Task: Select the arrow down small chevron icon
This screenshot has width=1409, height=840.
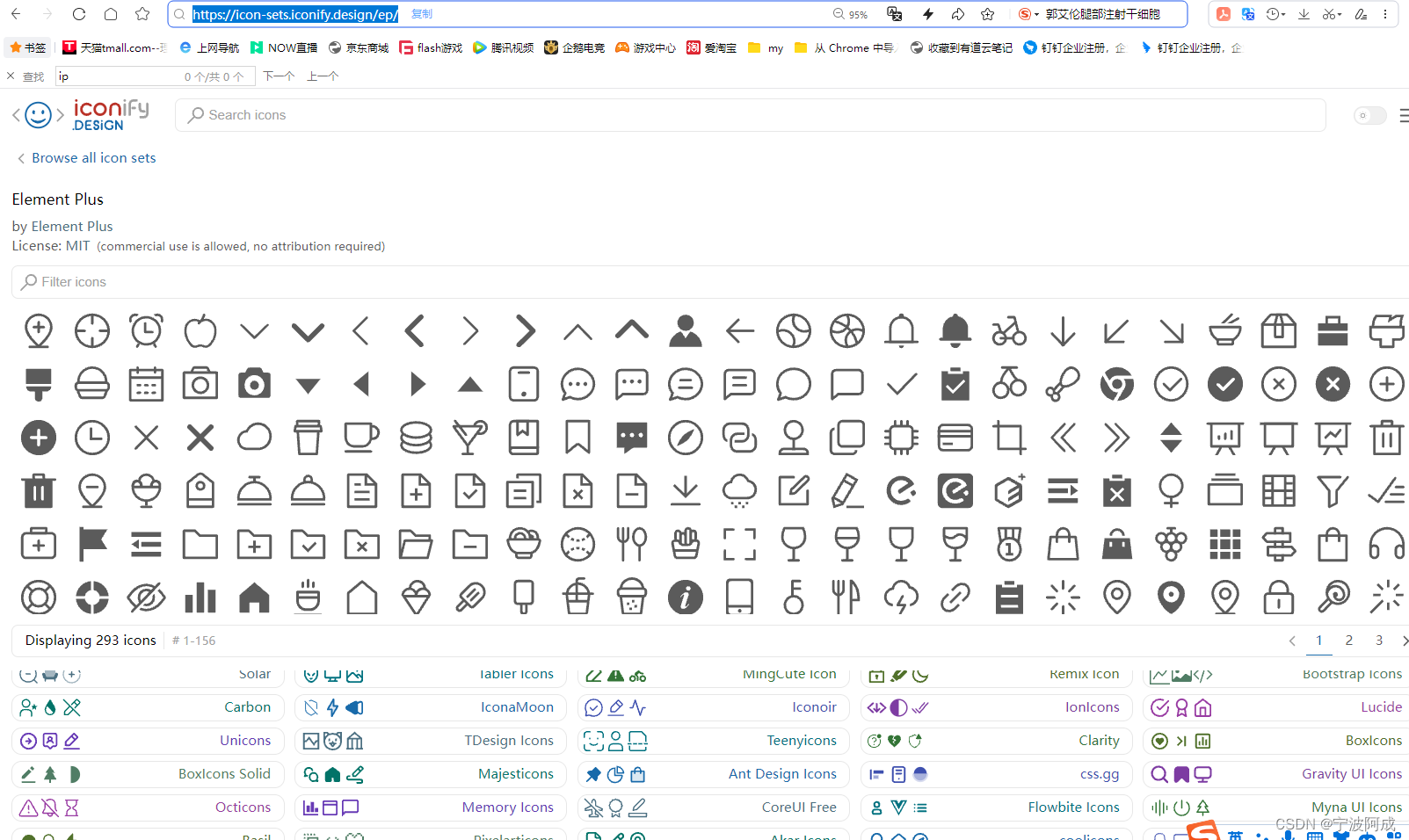Action: point(254,331)
